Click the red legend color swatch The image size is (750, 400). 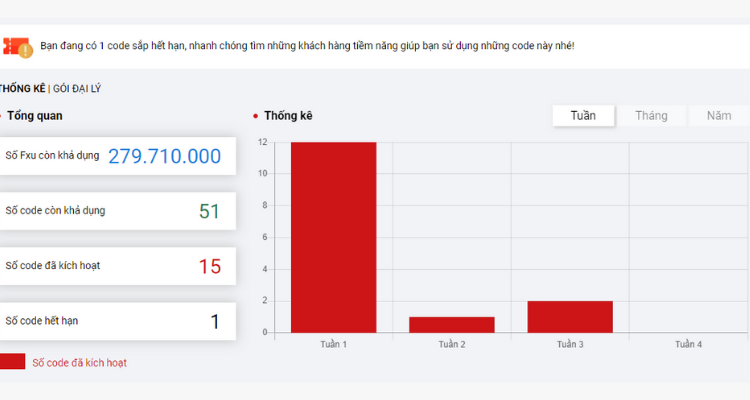12,362
